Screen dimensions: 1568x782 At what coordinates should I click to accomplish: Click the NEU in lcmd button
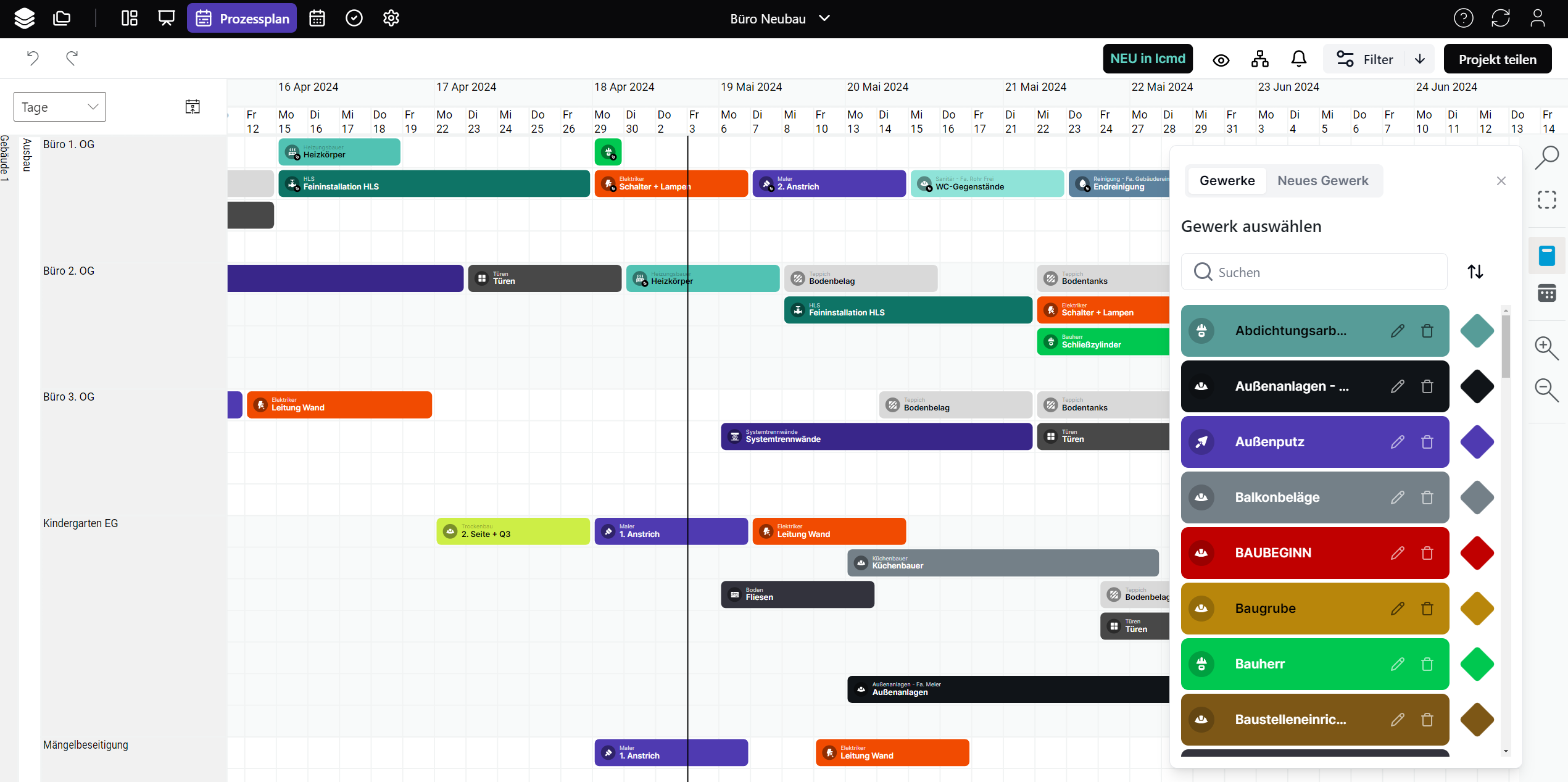pos(1147,59)
